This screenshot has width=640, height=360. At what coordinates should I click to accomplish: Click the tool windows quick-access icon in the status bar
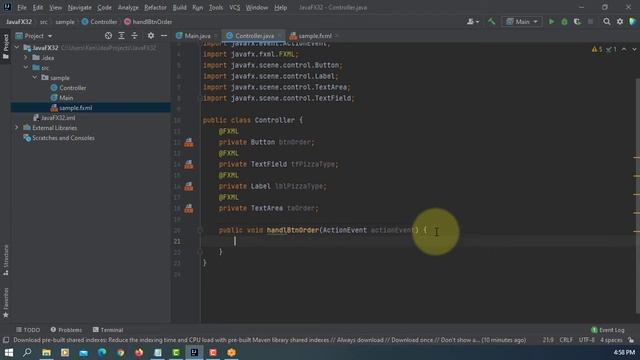pos(6,340)
